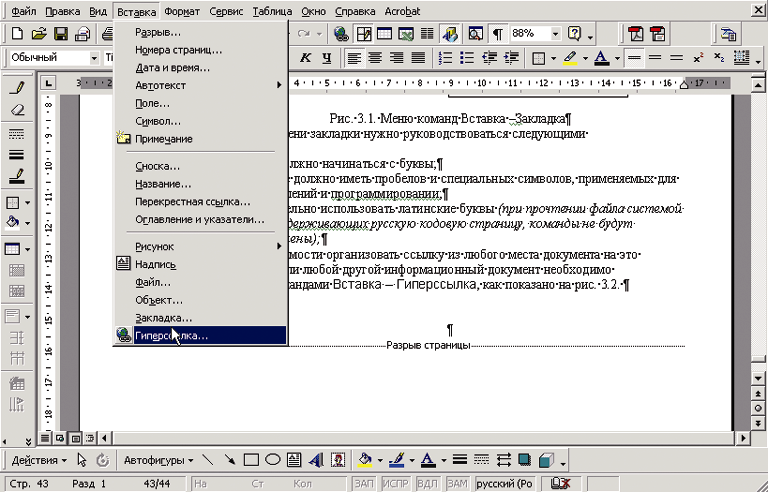
Task: Toggle the show paragraph marks (¶) button
Action: point(498,34)
